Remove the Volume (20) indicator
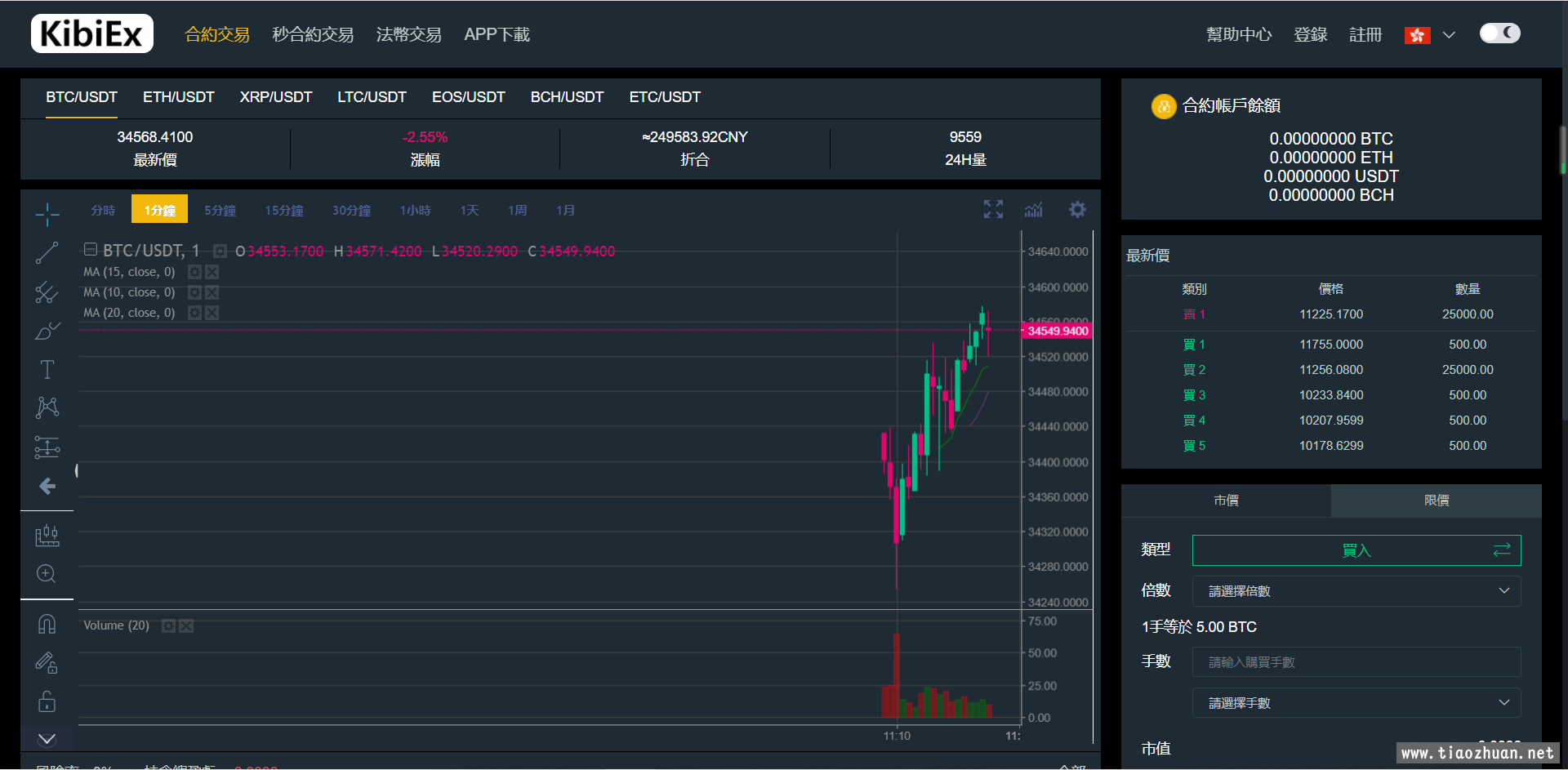This screenshot has height=770, width=1568. coord(186,625)
